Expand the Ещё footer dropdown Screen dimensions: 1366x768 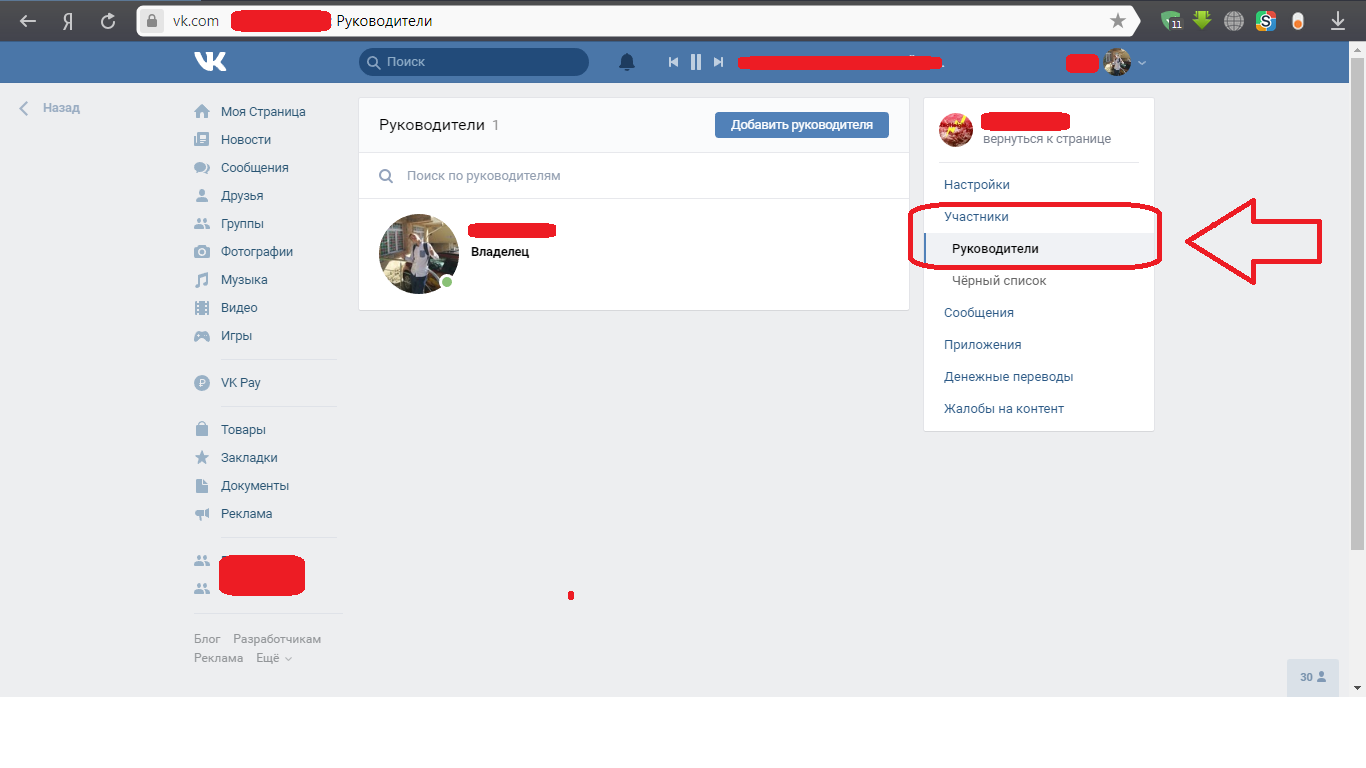click(274, 658)
